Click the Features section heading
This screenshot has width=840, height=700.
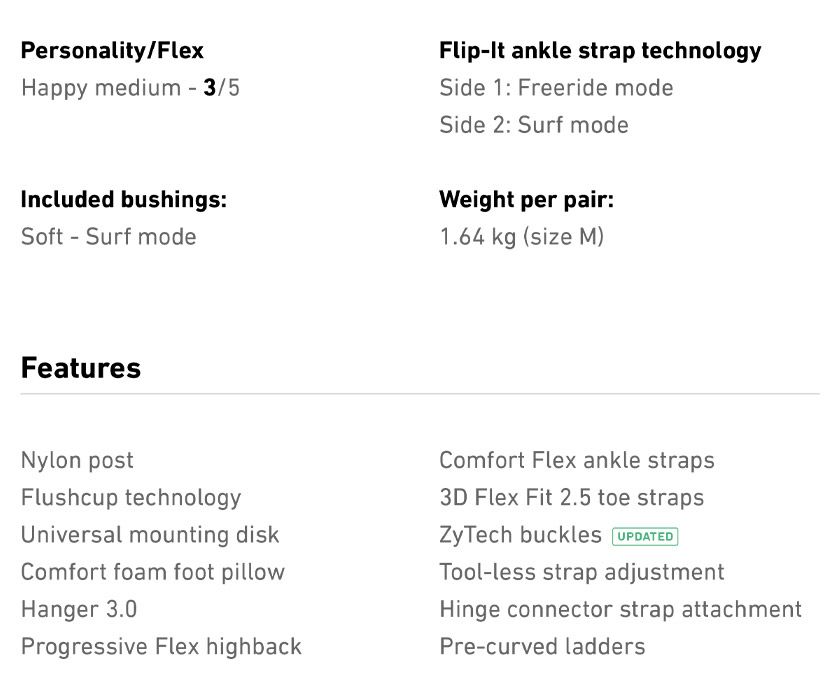tap(81, 368)
